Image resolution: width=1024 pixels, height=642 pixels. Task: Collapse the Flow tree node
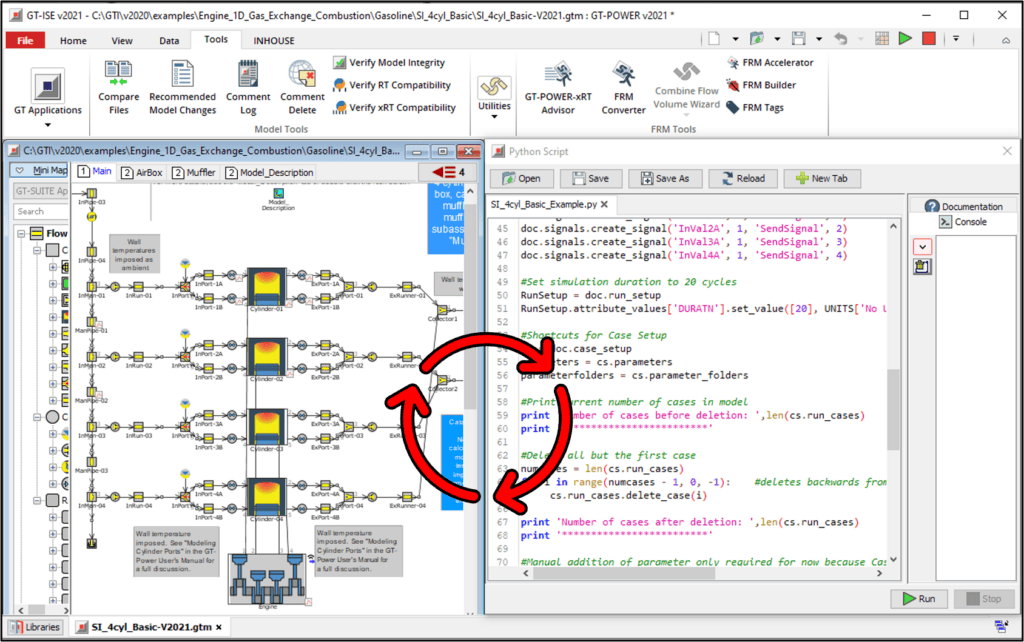point(21,233)
